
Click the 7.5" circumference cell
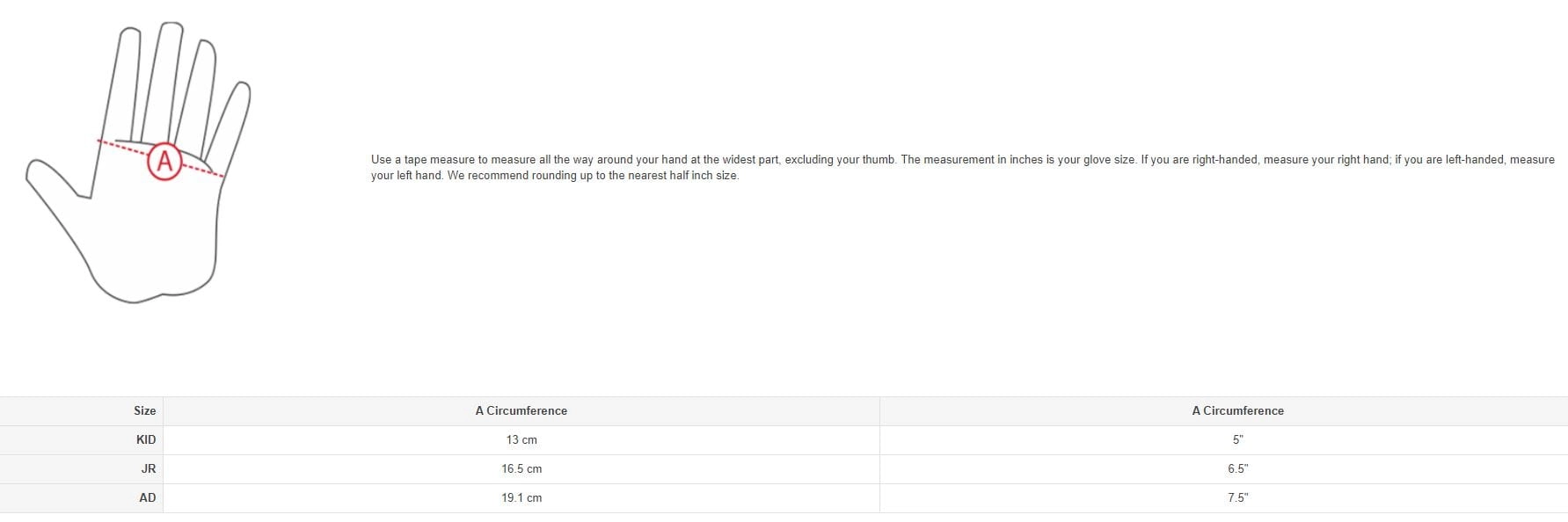click(1237, 497)
